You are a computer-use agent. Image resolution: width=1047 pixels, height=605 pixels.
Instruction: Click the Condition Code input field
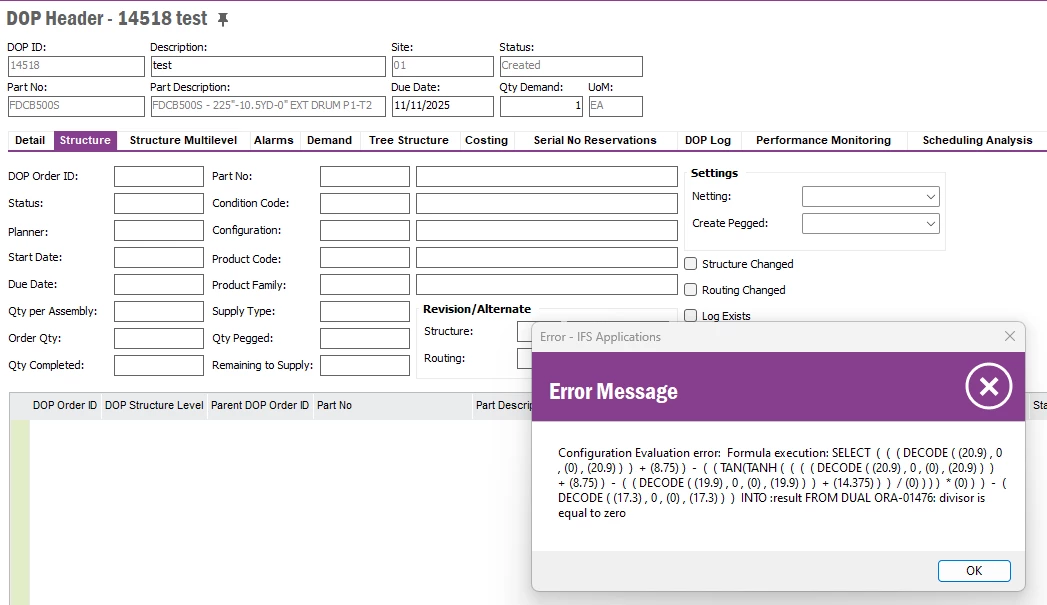pos(365,203)
